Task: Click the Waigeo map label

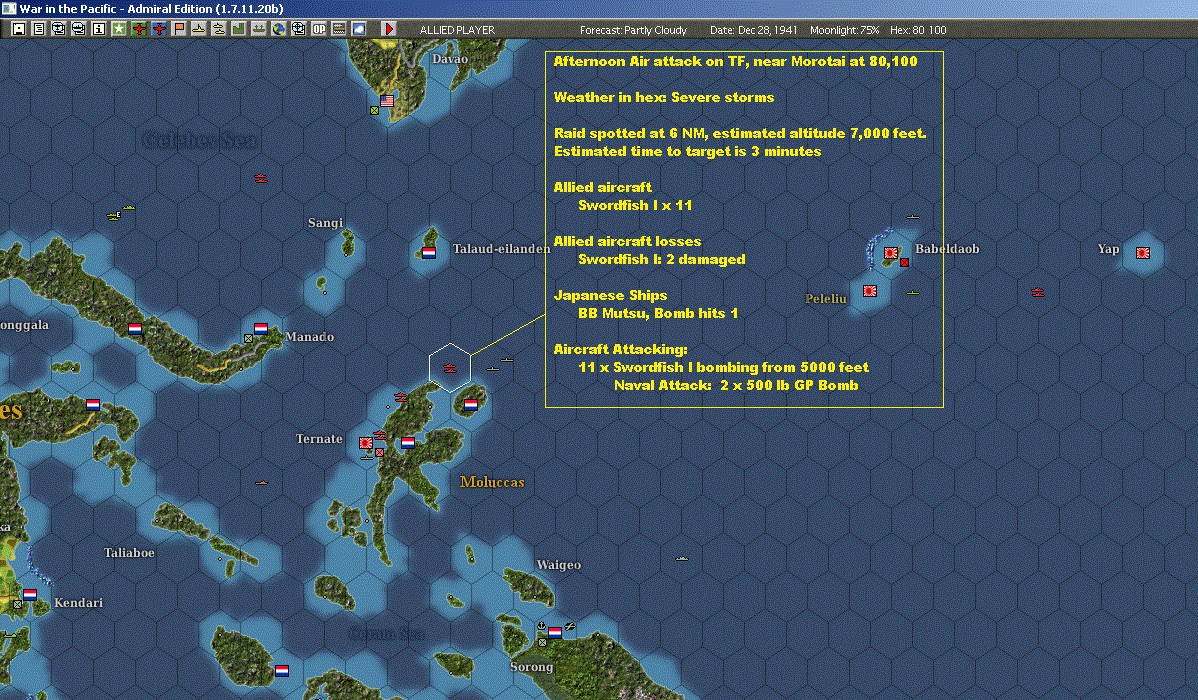Action: [559, 565]
